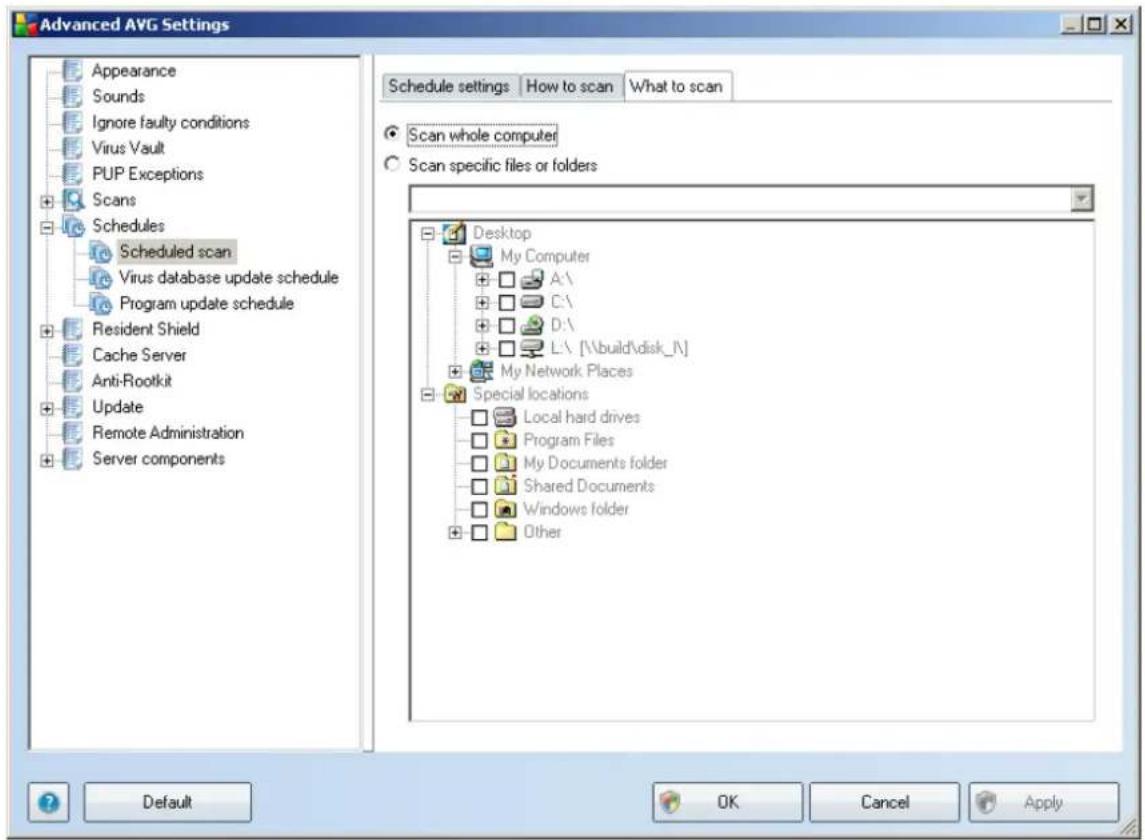Click the Ignore faulty conditions icon
Image resolution: width=1145 pixels, height=840 pixels.
tap(72, 123)
